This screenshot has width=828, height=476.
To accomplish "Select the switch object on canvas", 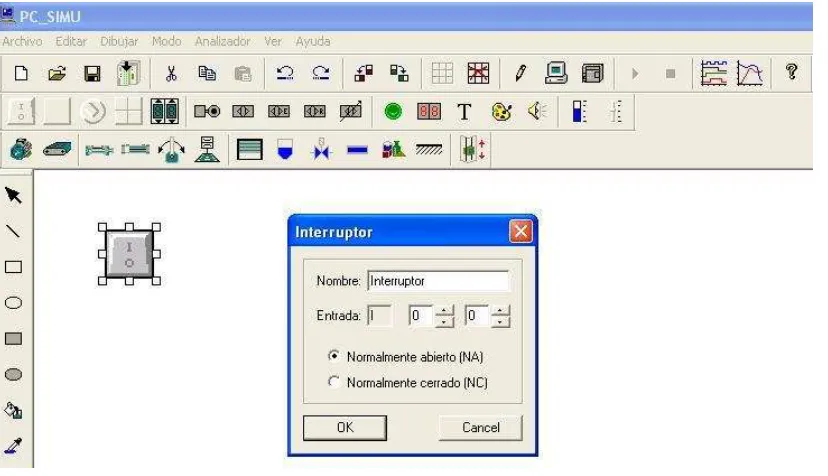I will (x=129, y=254).
